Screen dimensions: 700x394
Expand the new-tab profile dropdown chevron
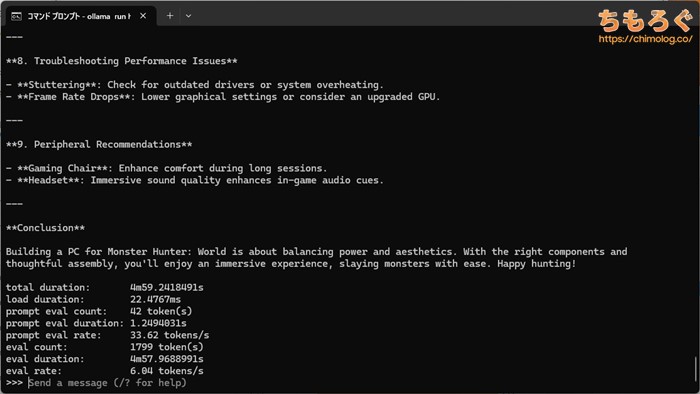tap(188, 16)
